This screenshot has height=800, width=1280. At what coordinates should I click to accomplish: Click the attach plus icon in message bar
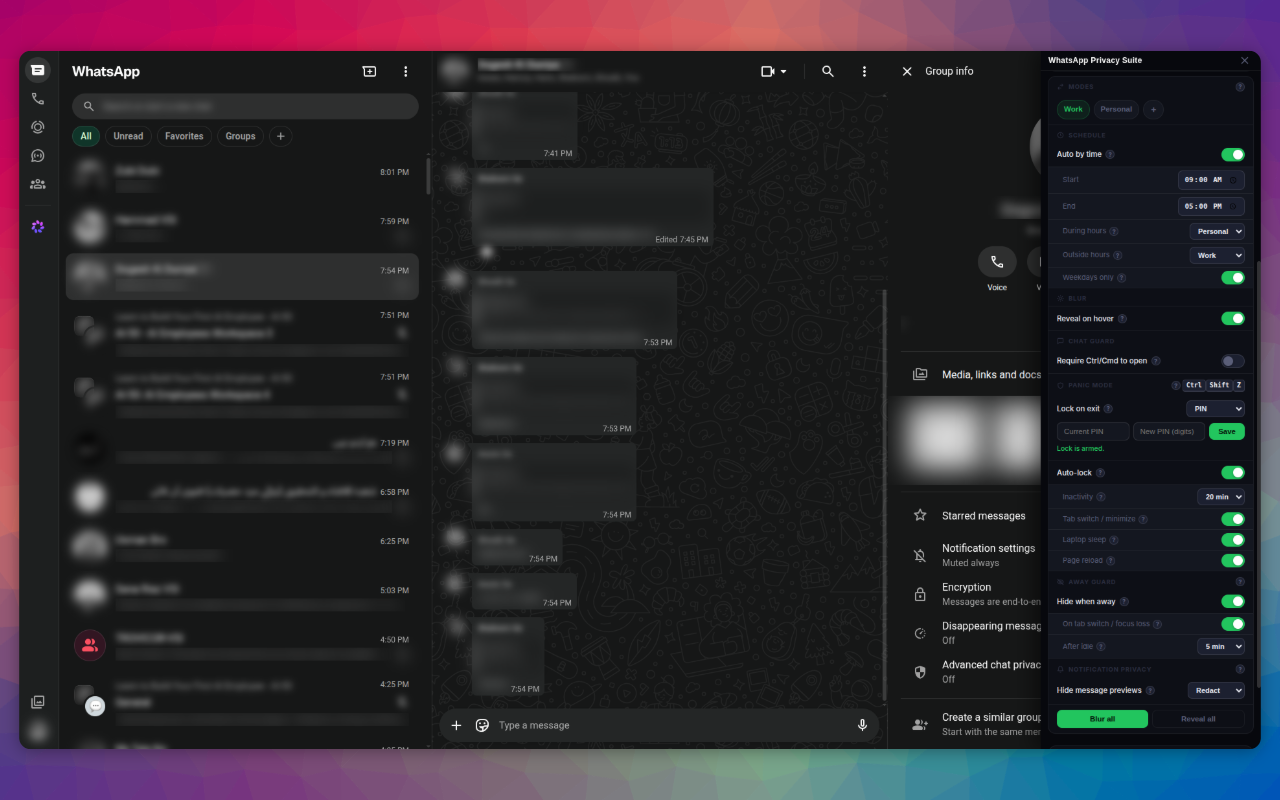(456, 725)
